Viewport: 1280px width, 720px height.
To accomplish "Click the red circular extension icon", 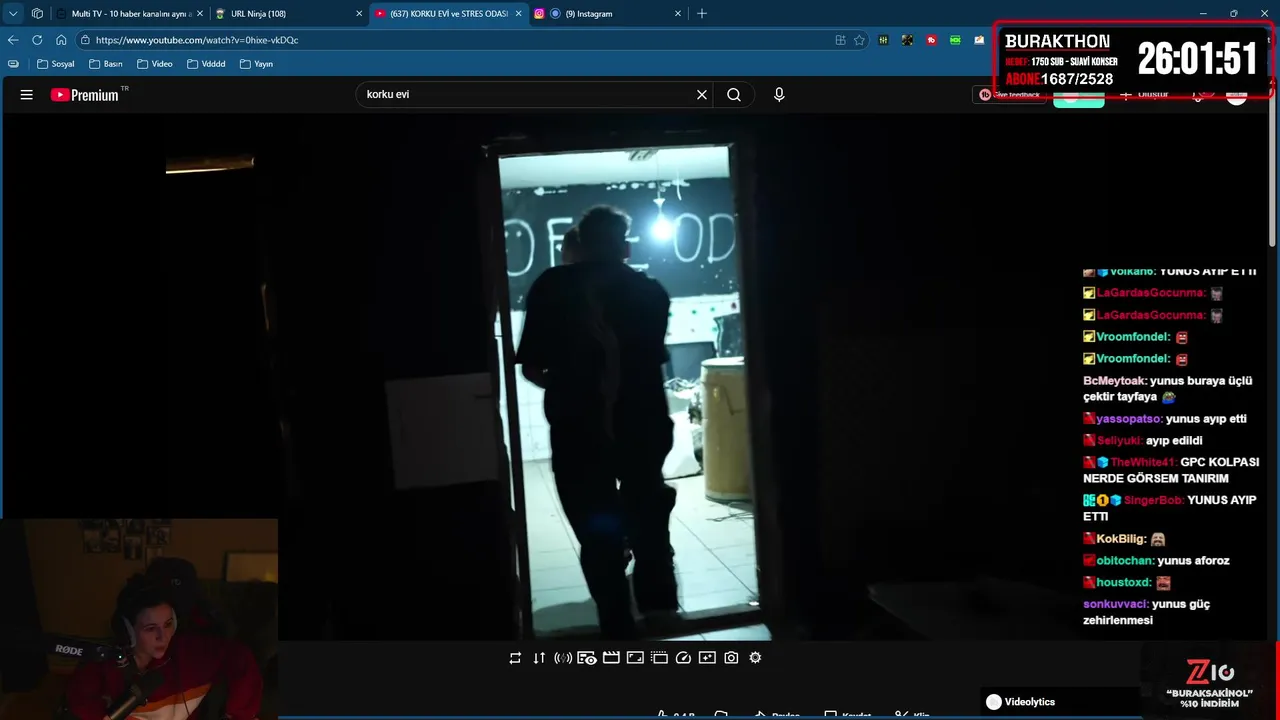I will 932,40.
